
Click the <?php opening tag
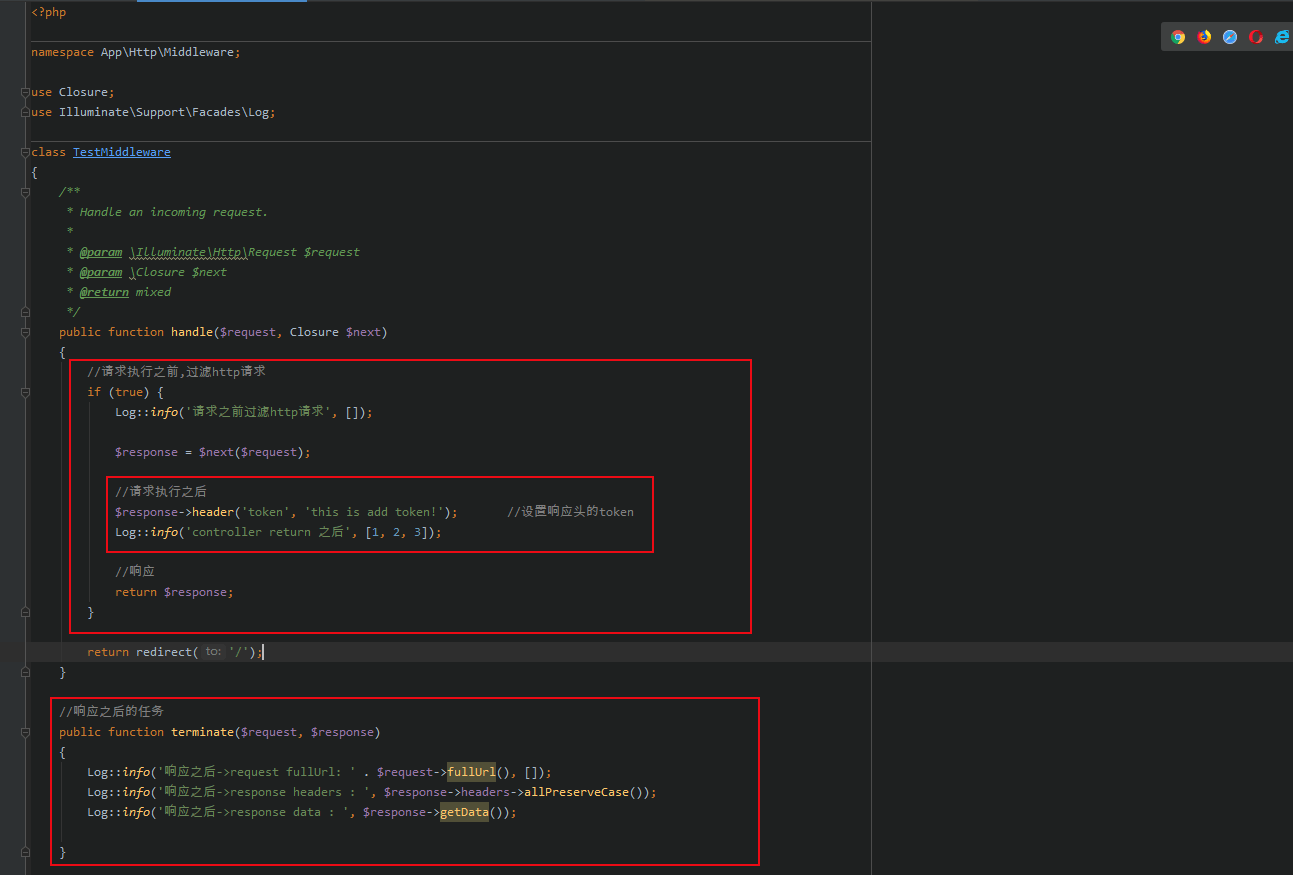pyautogui.click(x=49, y=12)
